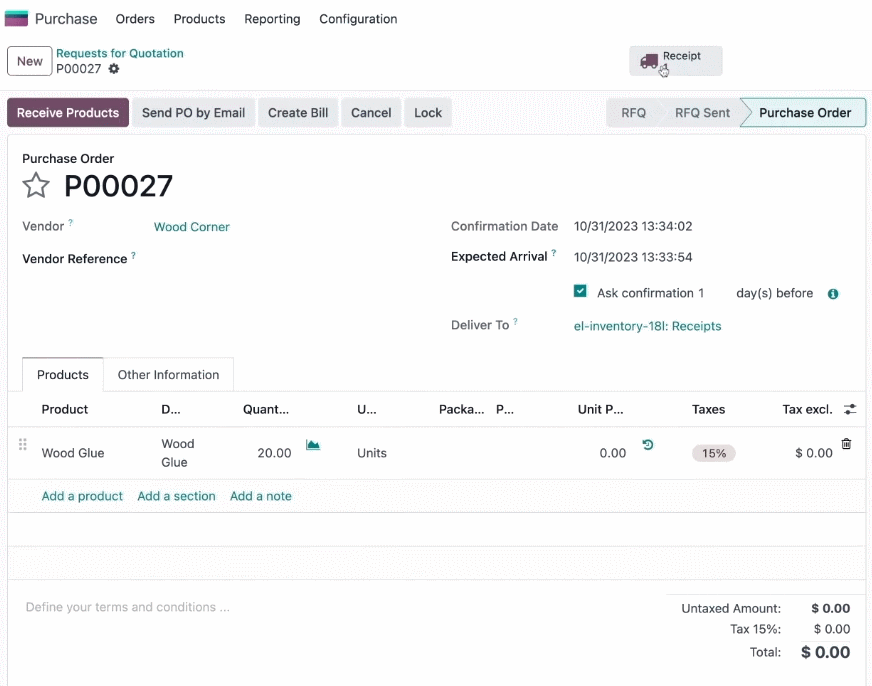Open the Reporting menu
The height and width of the screenshot is (686, 872).
[272, 19]
